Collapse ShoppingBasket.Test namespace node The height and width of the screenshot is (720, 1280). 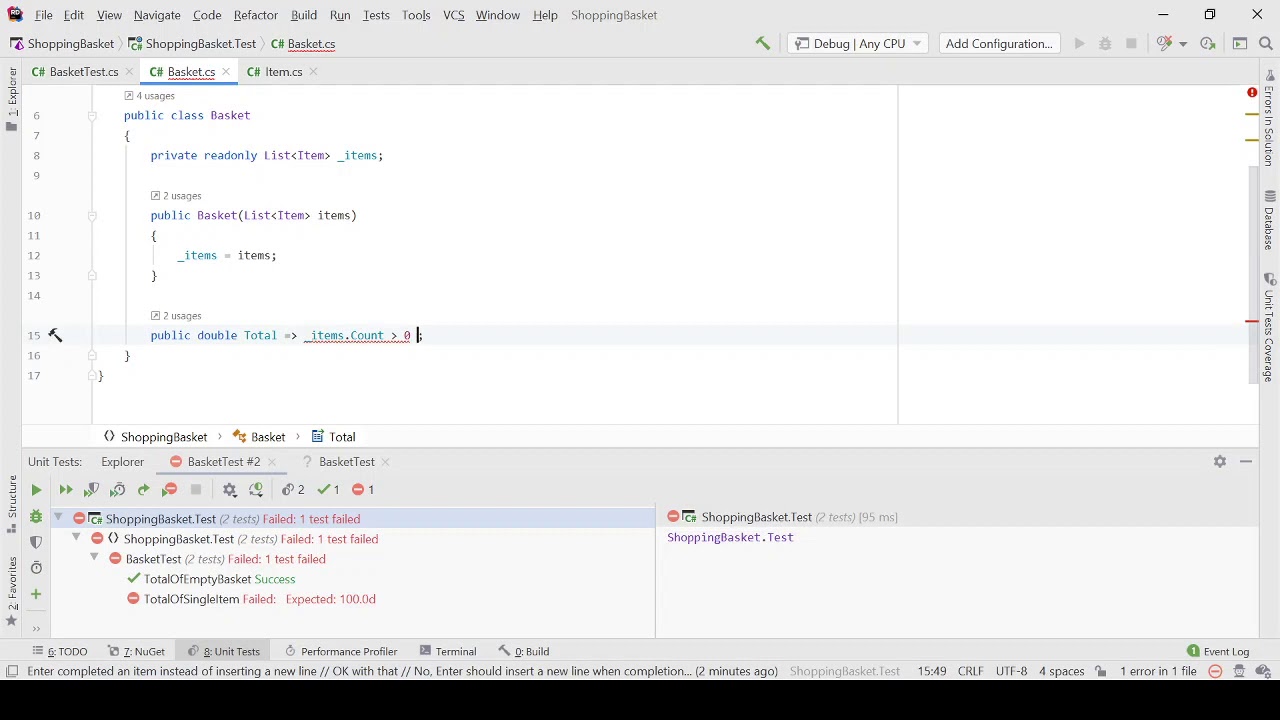click(76, 538)
